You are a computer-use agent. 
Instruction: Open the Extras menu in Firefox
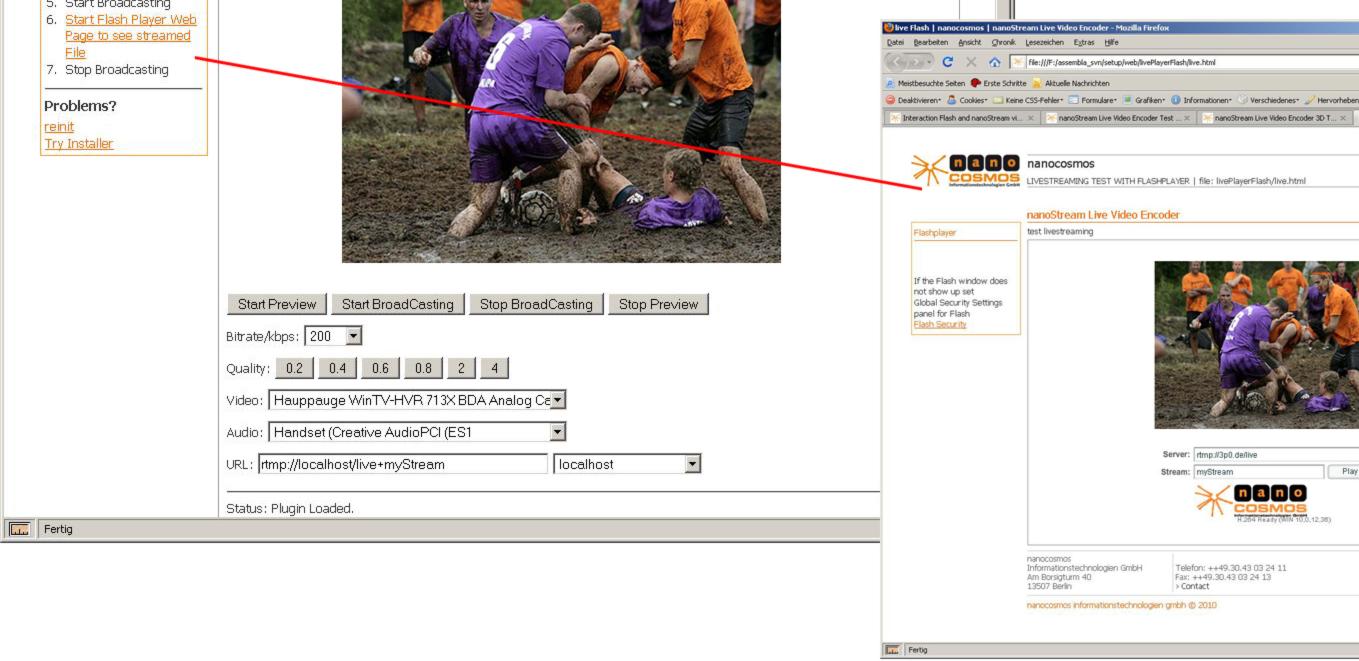[x=1086, y=42]
